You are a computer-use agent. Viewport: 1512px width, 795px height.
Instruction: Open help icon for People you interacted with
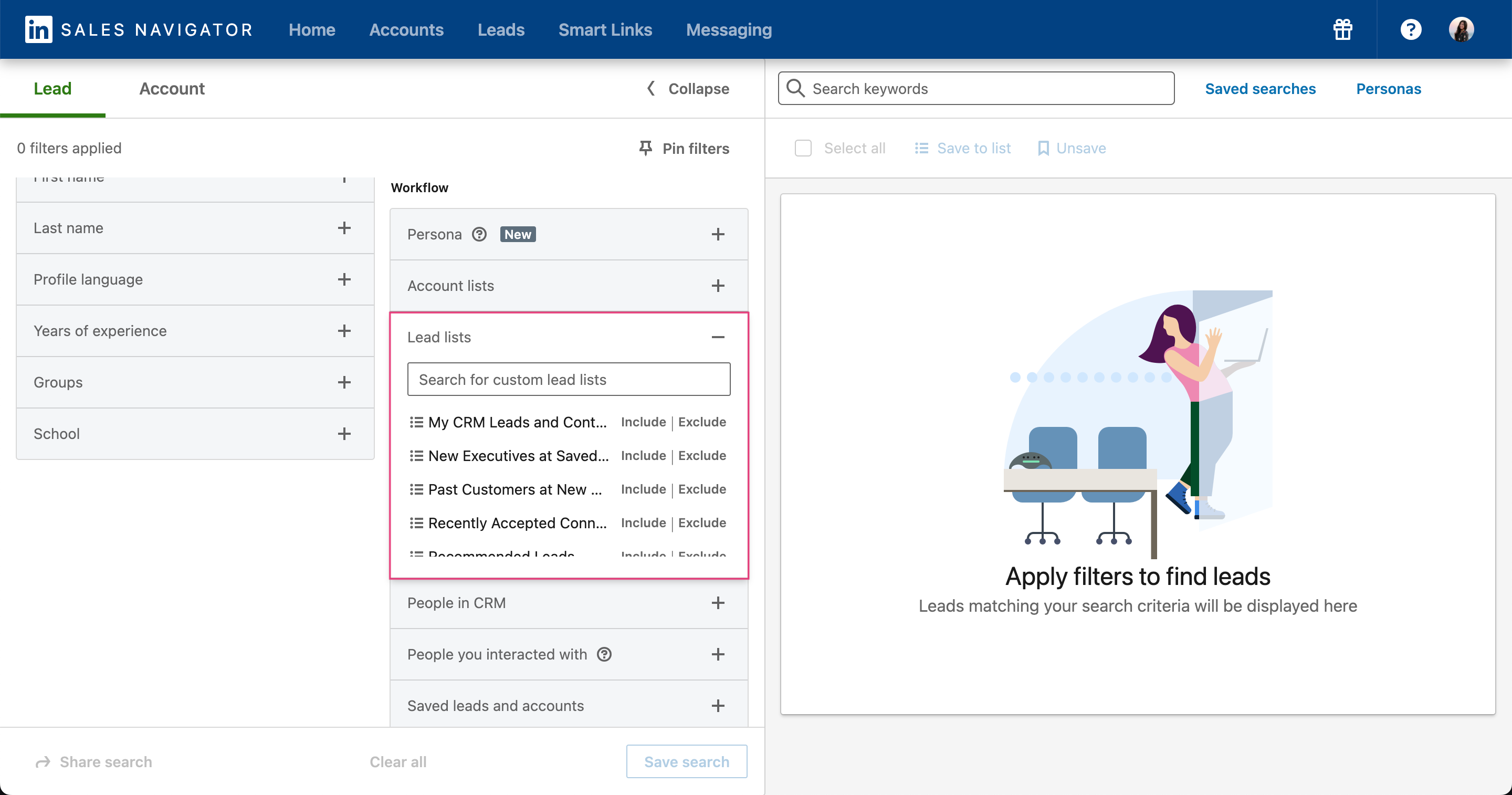point(604,654)
